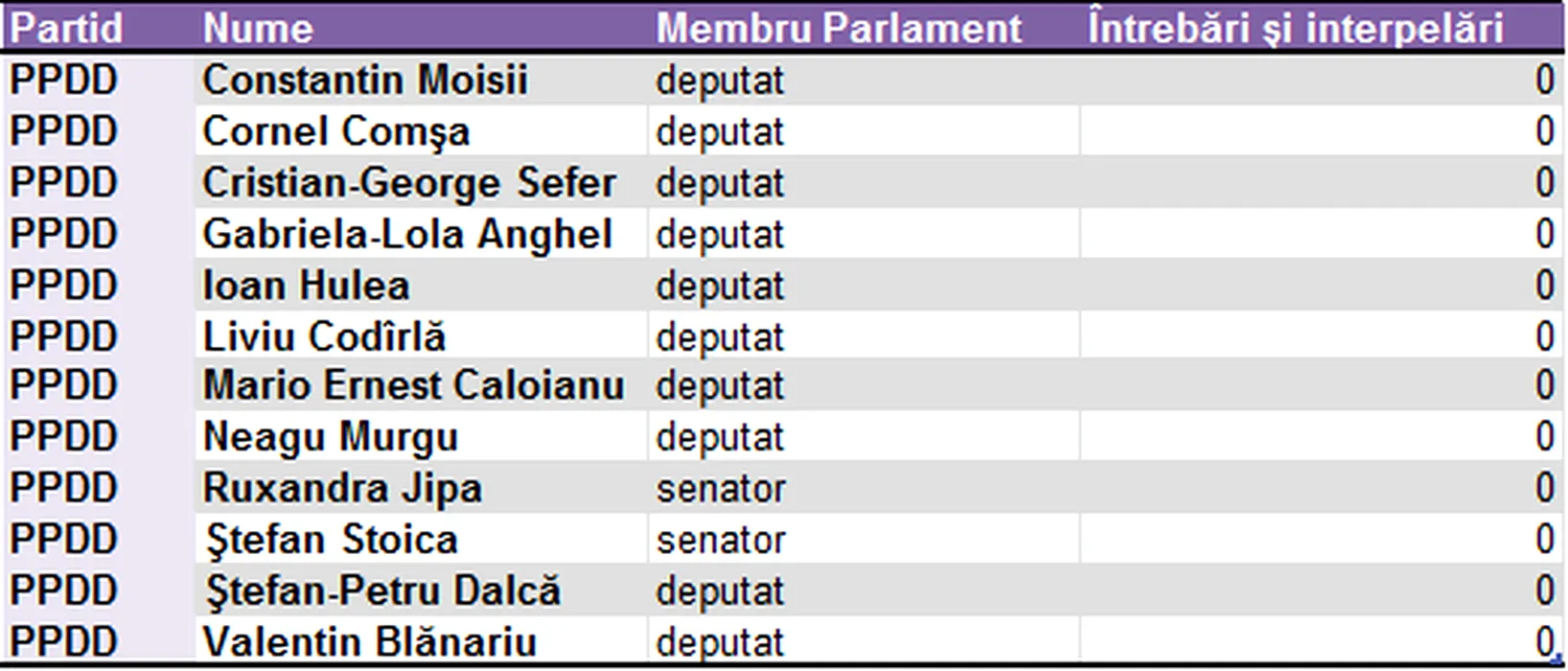Select the Ștefan-Petru Dalcă cell
Image resolution: width=1568 pixels, height=671 pixels.
click(x=382, y=590)
